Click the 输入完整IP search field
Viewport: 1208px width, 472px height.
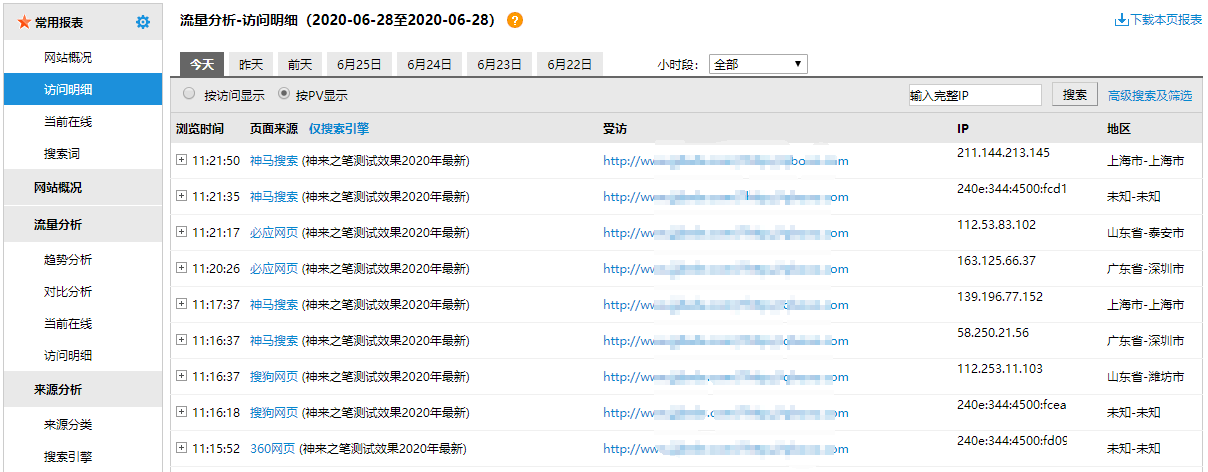pyautogui.click(x=975, y=95)
